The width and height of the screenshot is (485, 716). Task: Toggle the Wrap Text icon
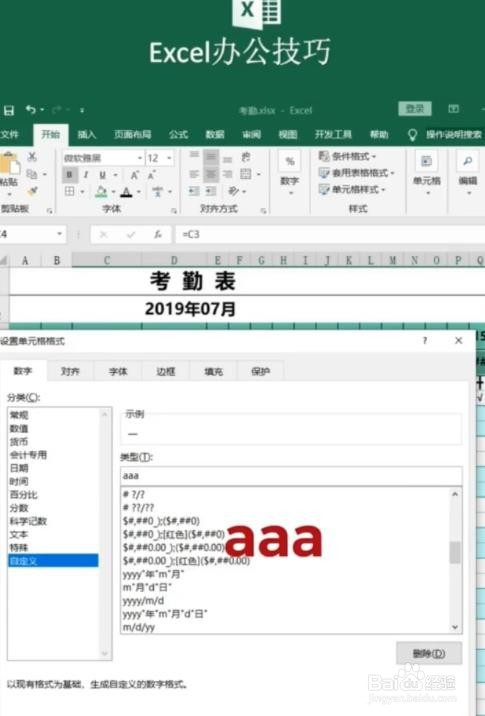[246, 158]
